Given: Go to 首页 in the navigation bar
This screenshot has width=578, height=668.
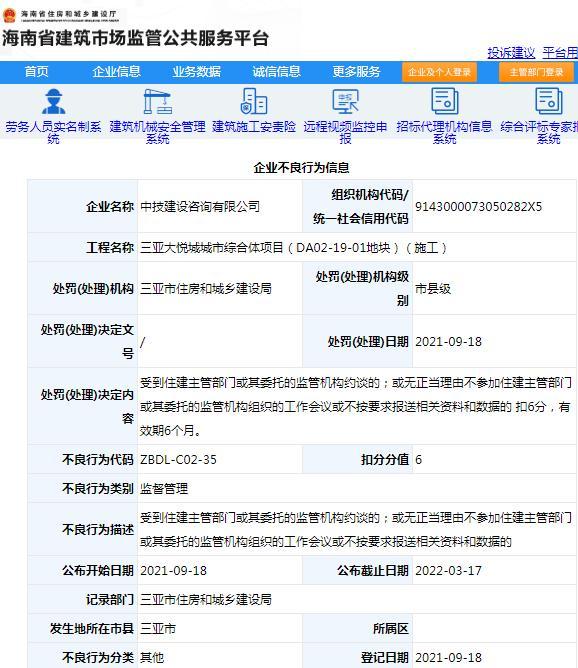Looking at the screenshot, I should point(37,72).
